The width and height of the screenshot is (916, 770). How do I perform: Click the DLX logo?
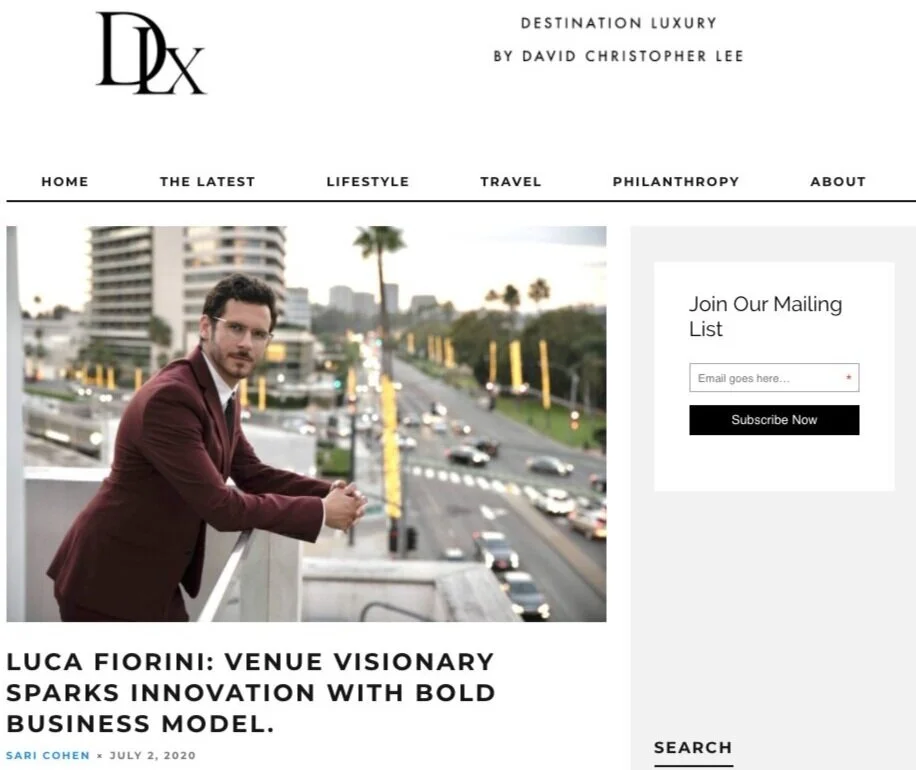tap(151, 53)
